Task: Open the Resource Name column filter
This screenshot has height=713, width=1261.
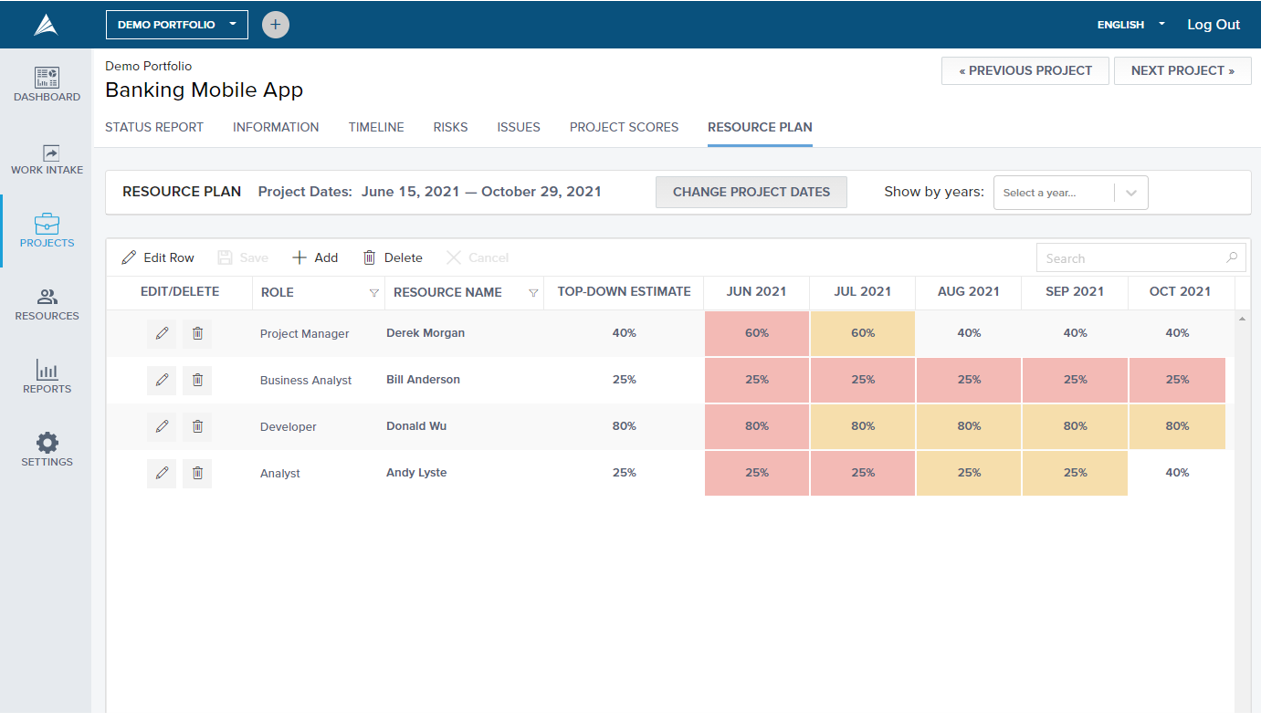Action: [x=533, y=293]
